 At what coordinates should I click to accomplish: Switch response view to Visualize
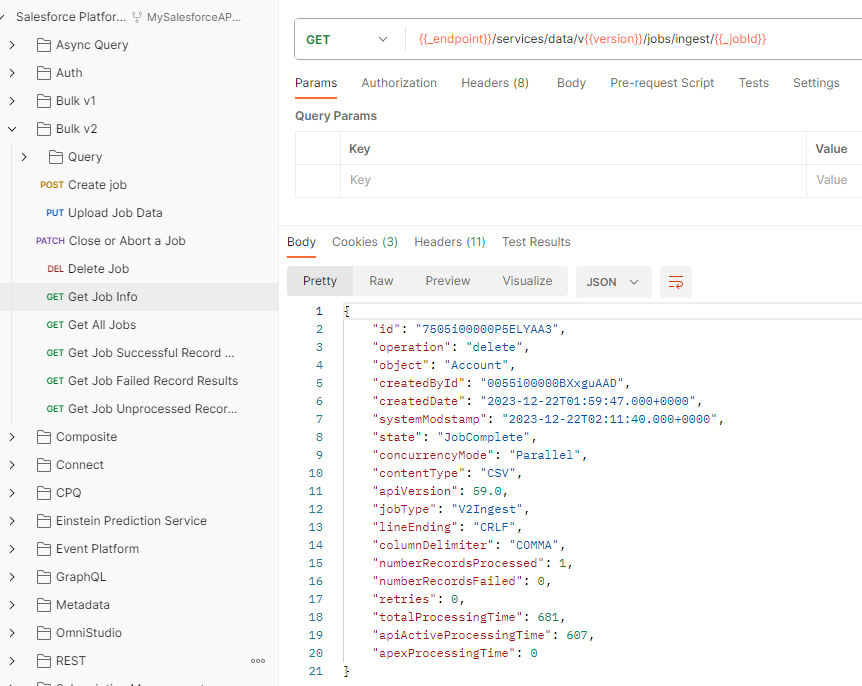click(527, 281)
